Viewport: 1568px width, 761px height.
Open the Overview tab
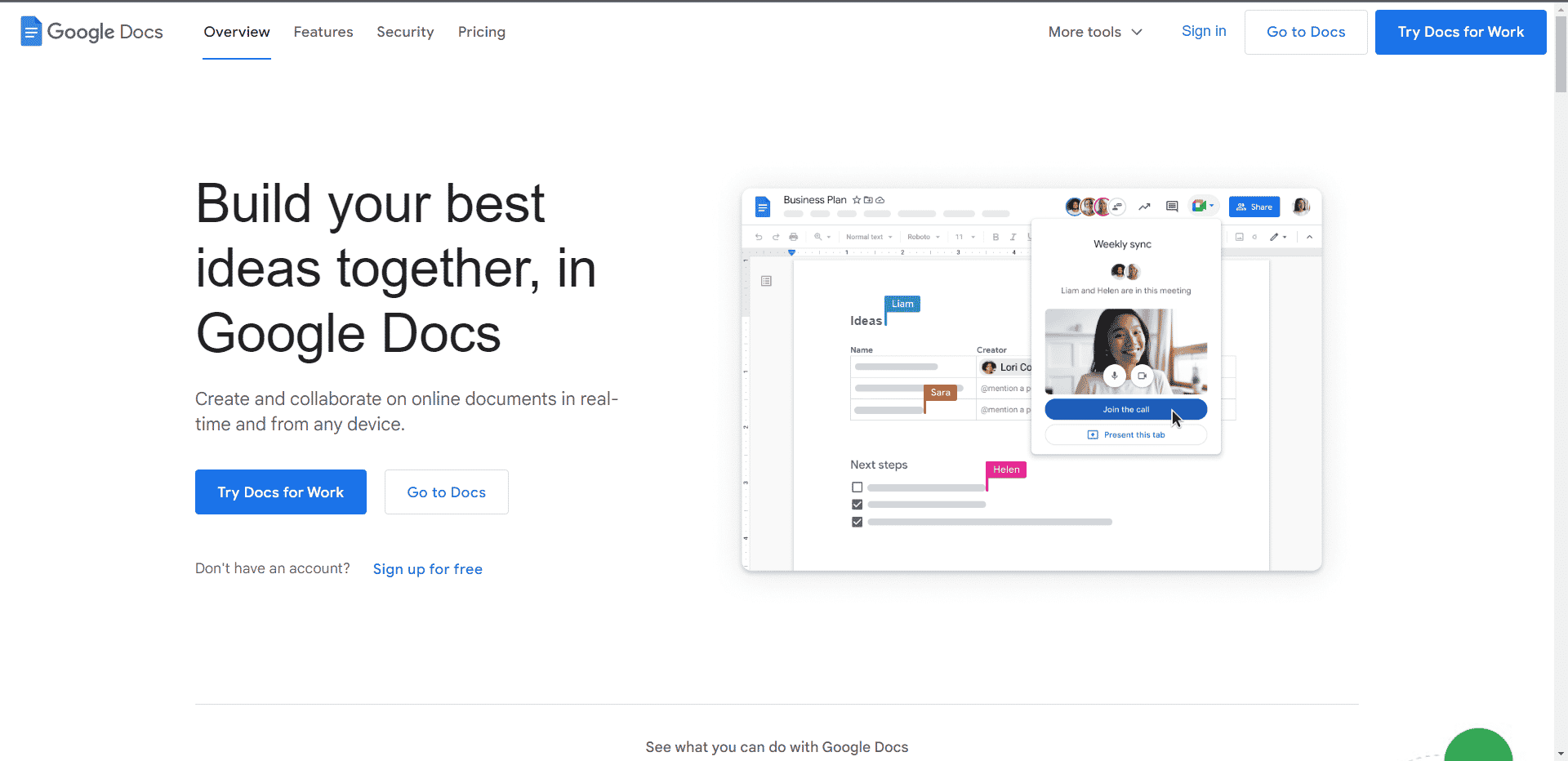(237, 32)
